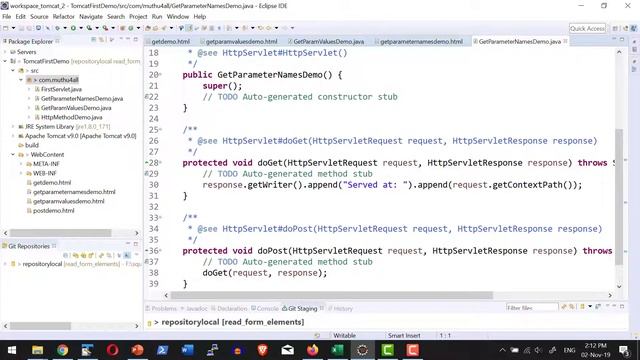This screenshot has width=640, height=360.
Task: Fold the Javadoc comment at line 25
Action: pos(160,130)
